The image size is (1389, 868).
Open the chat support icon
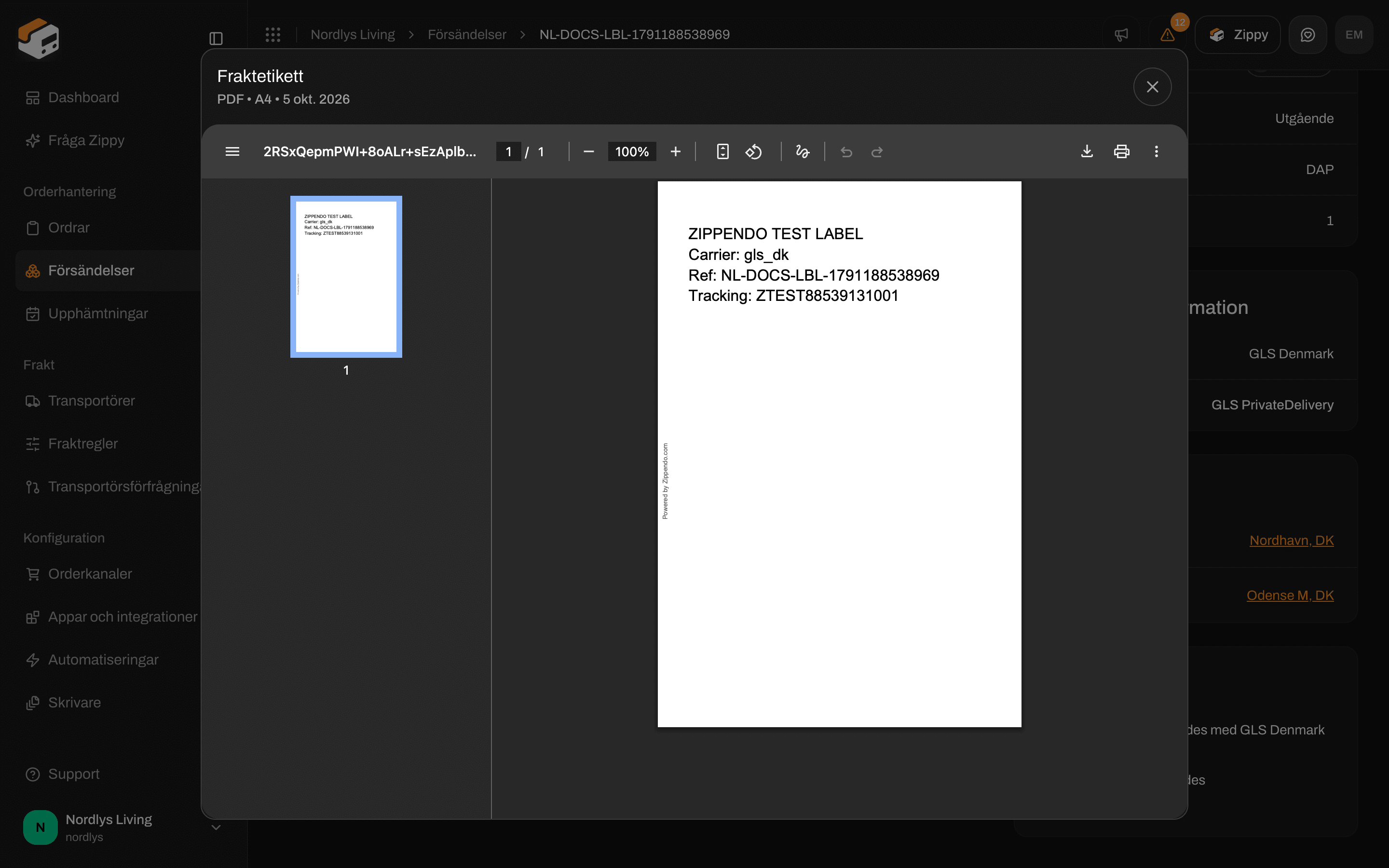click(x=1307, y=34)
